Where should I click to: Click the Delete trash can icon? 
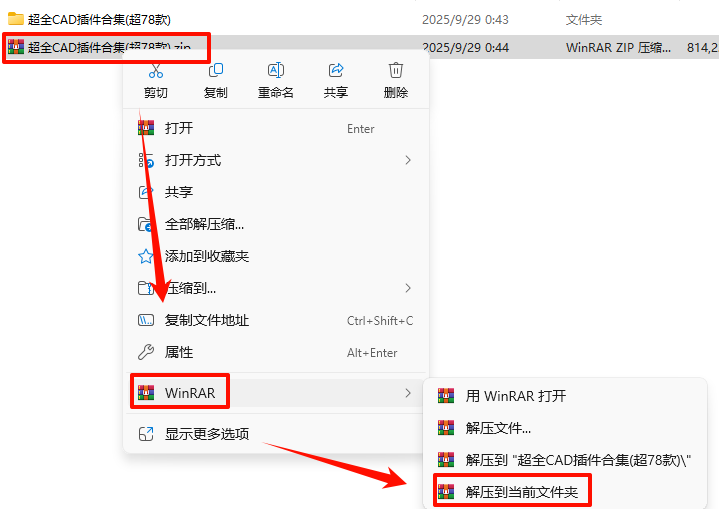(396, 70)
